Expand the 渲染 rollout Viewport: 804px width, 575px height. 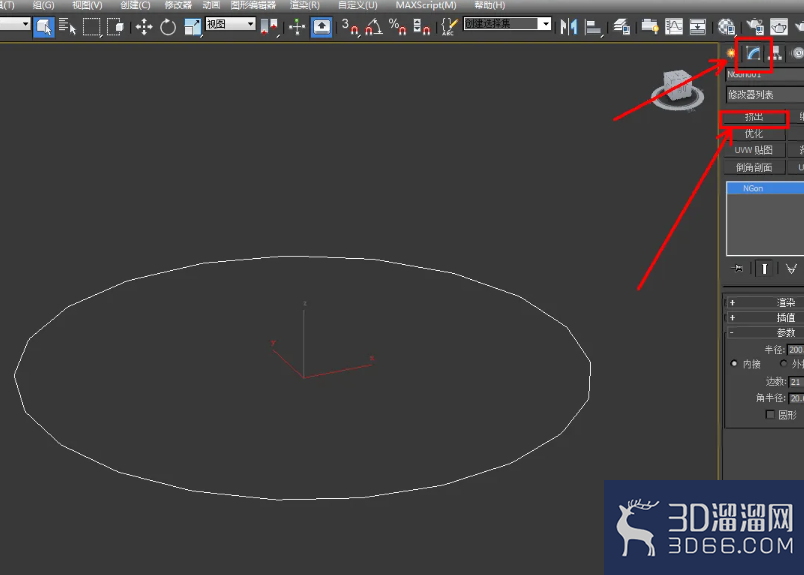tap(764, 303)
